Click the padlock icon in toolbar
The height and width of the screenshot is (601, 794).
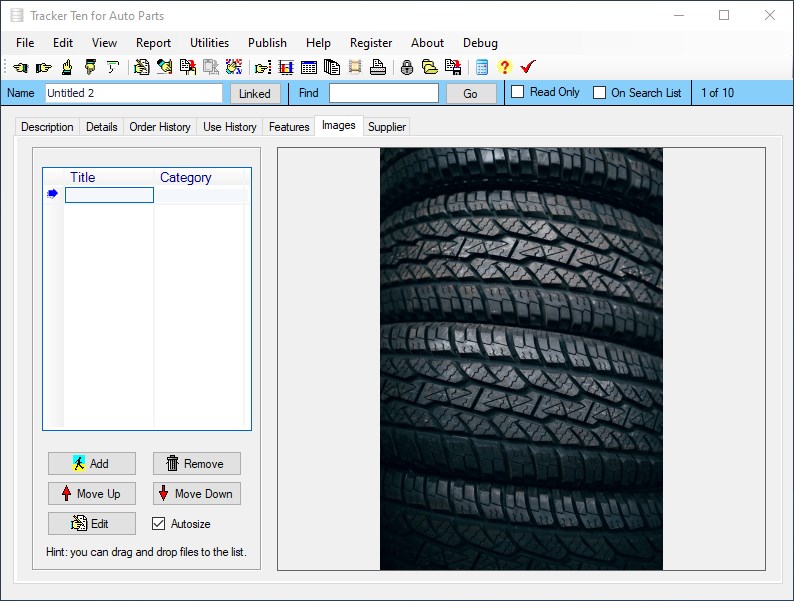pos(407,68)
